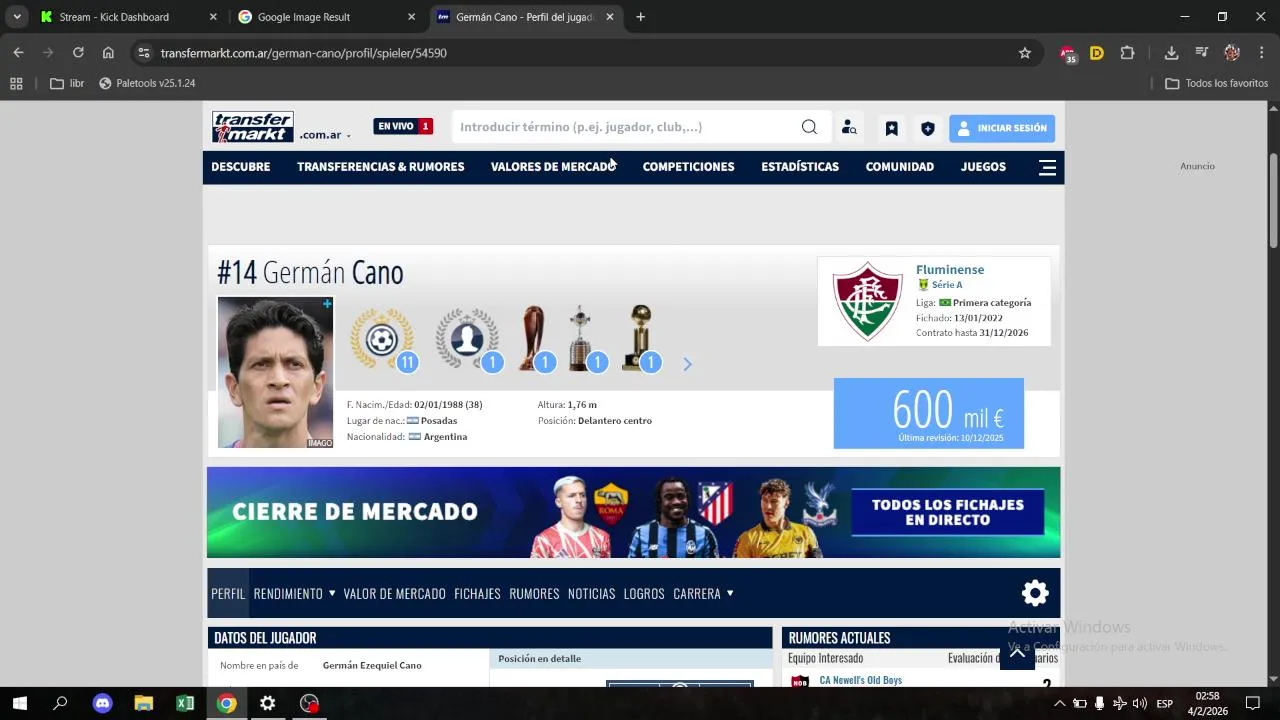Click the Fluminense club crest

tap(867, 301)
